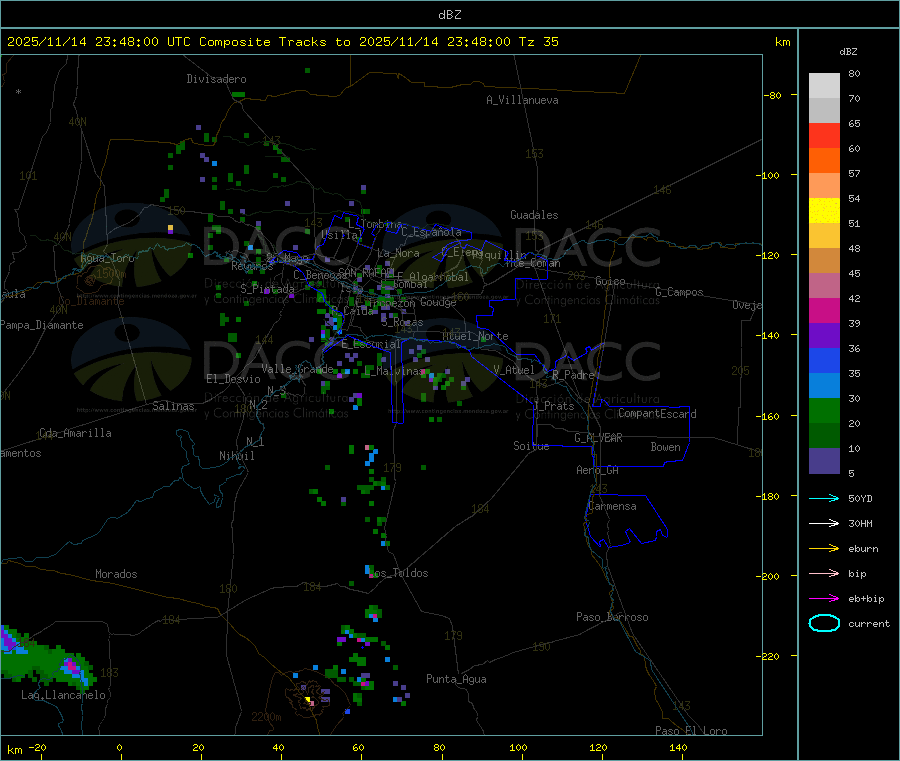Click the 2200m volcano contour label
This screenshot has width=900, height=761.
(x=266, y=717)
